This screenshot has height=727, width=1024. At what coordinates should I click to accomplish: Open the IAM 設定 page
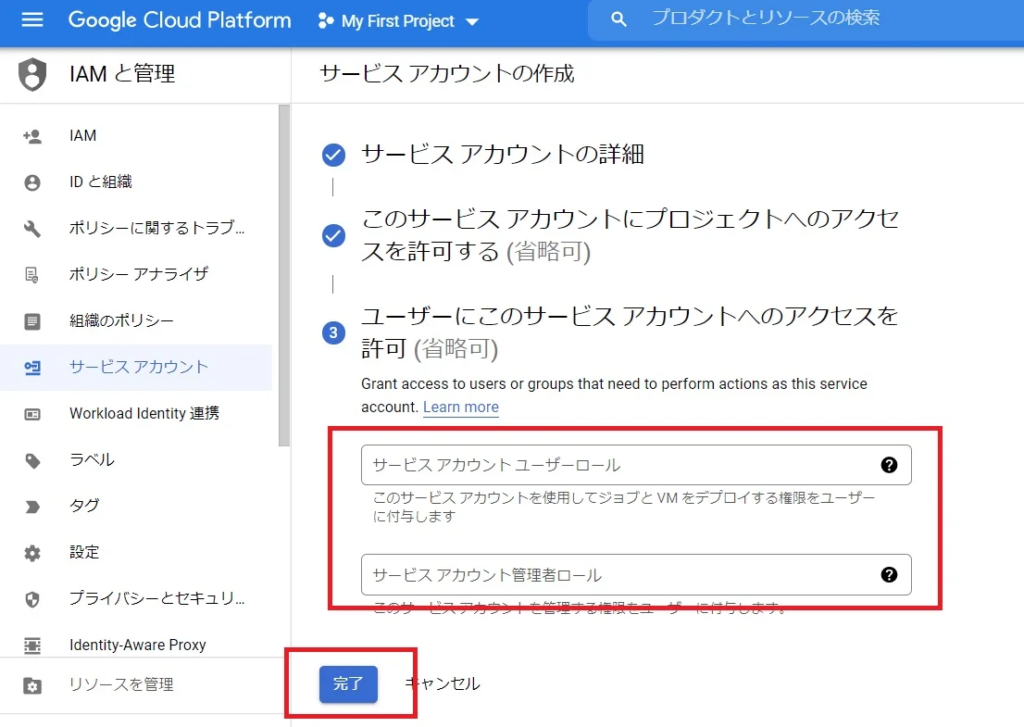coord(84,552)
